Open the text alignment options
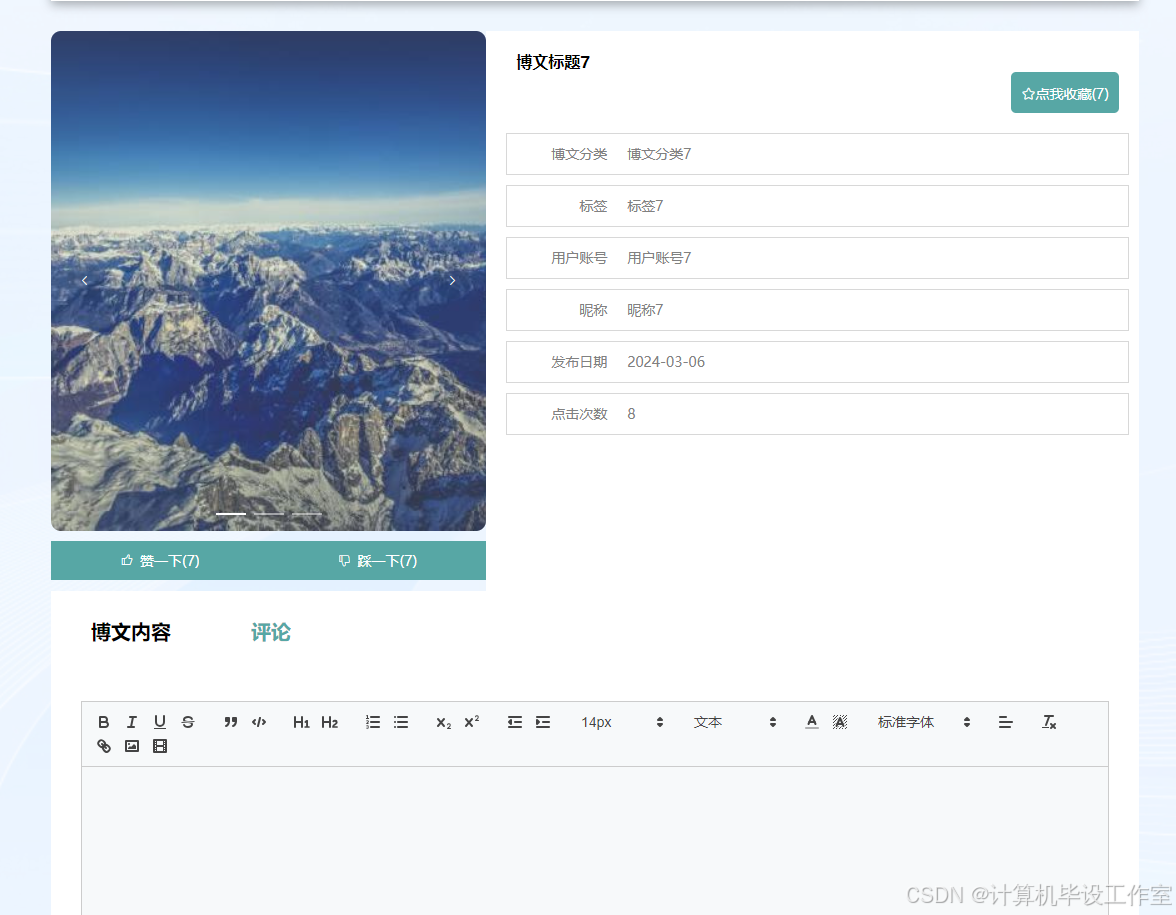The height and width of the screenshot is (915, 1176). [1006, 722]
